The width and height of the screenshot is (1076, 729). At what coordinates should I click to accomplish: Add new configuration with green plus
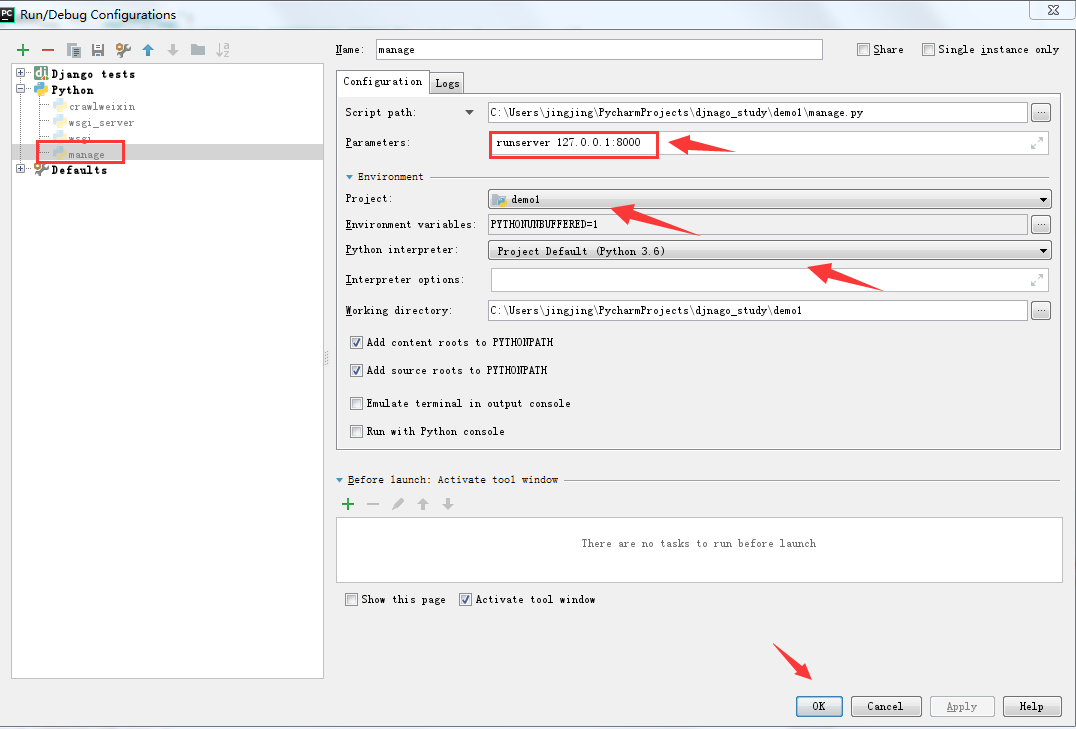tap(23, 50)
